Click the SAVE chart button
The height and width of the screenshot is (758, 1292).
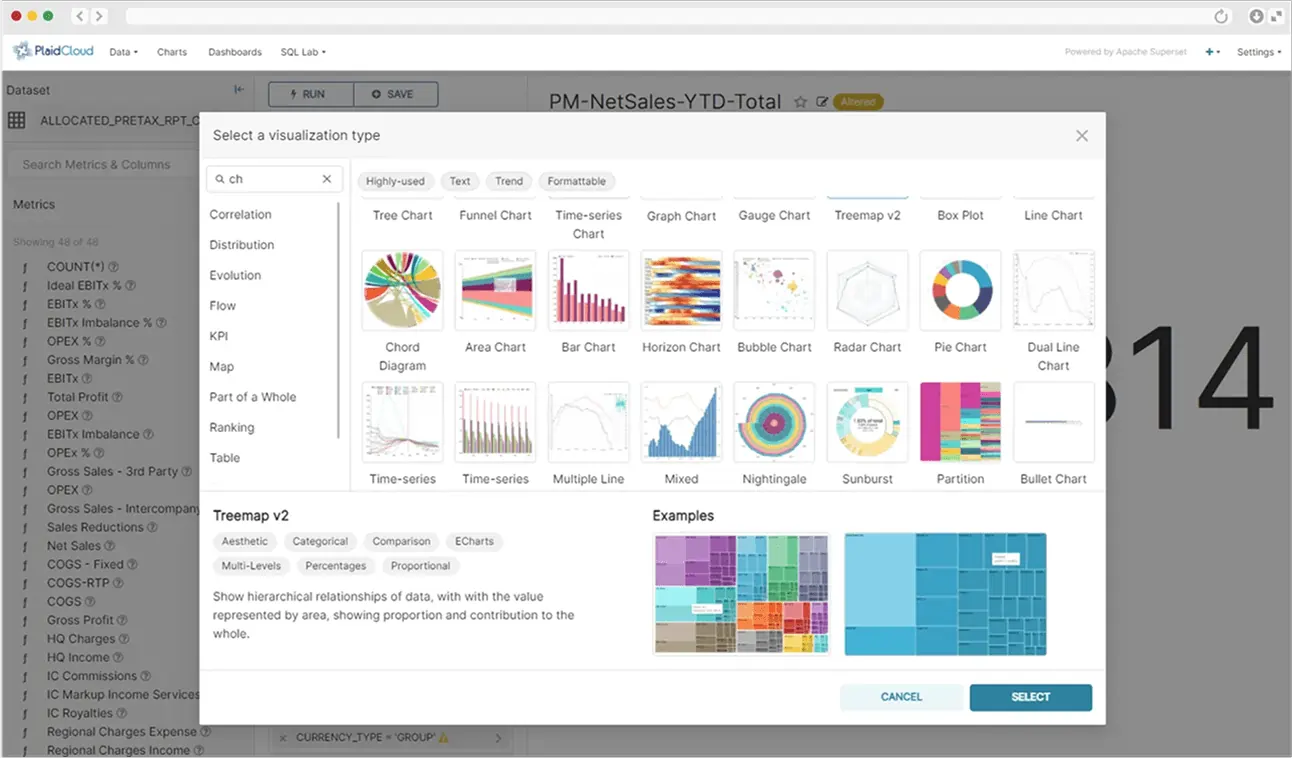coord(396,94)
